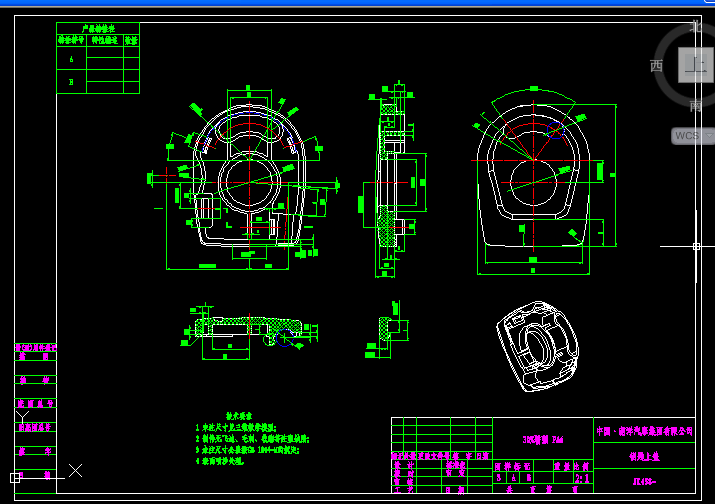Click technical requirement line 1
This screenshot has height=504, width=715.
click(236, 427)
